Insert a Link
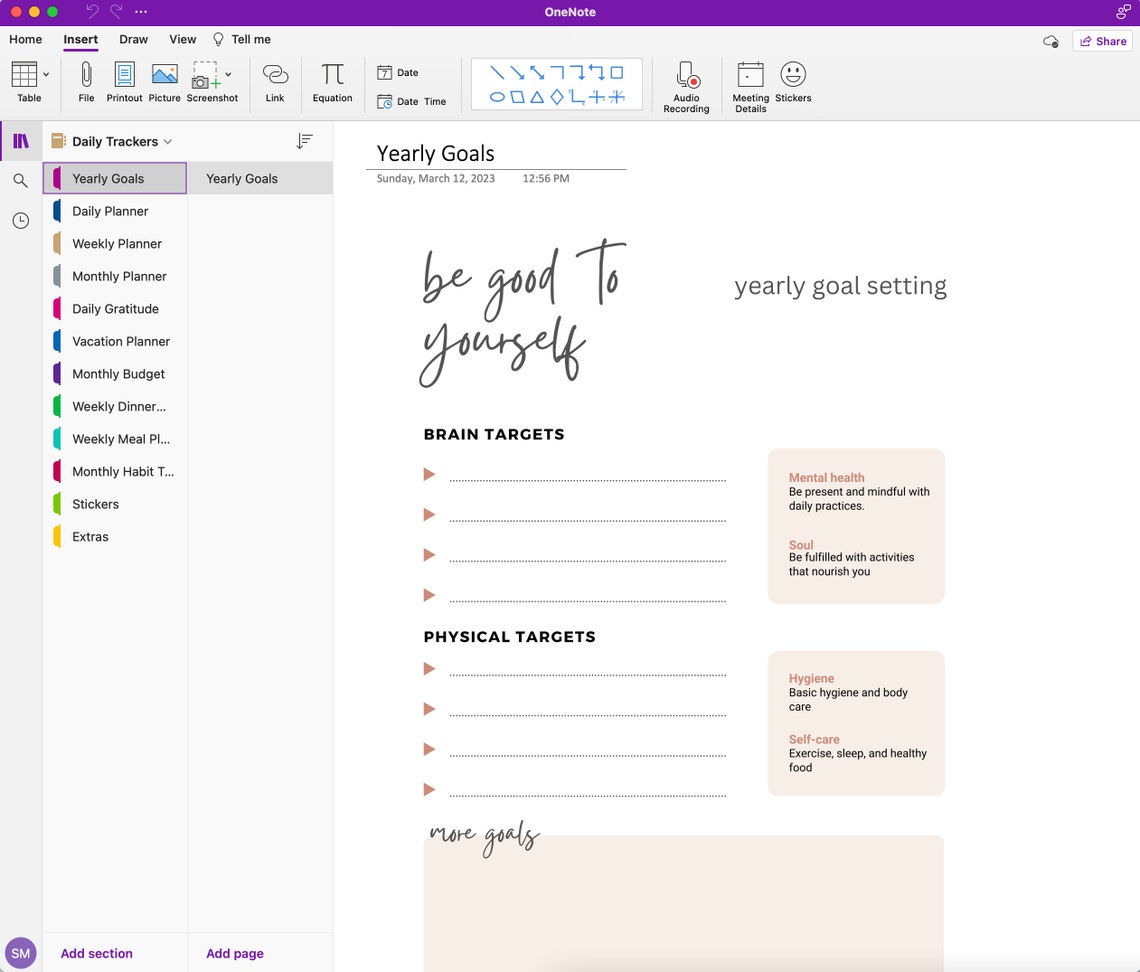Image resolution: width=1140 pixels, height=972 pixels. coord(275,82)
